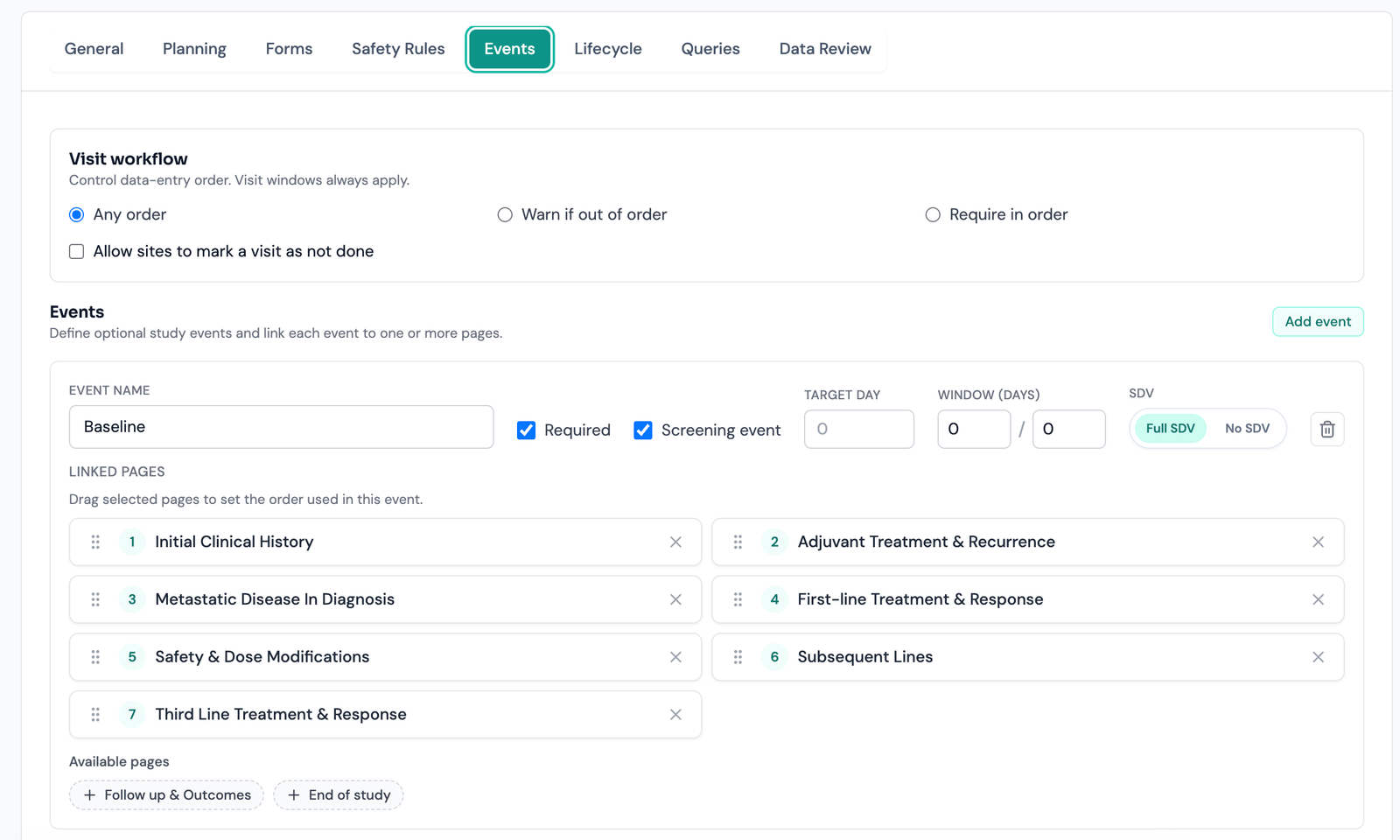This screenshot has width=1400, height=840.
Task: Focus the Target Day input field
Action: pos(859,429)
